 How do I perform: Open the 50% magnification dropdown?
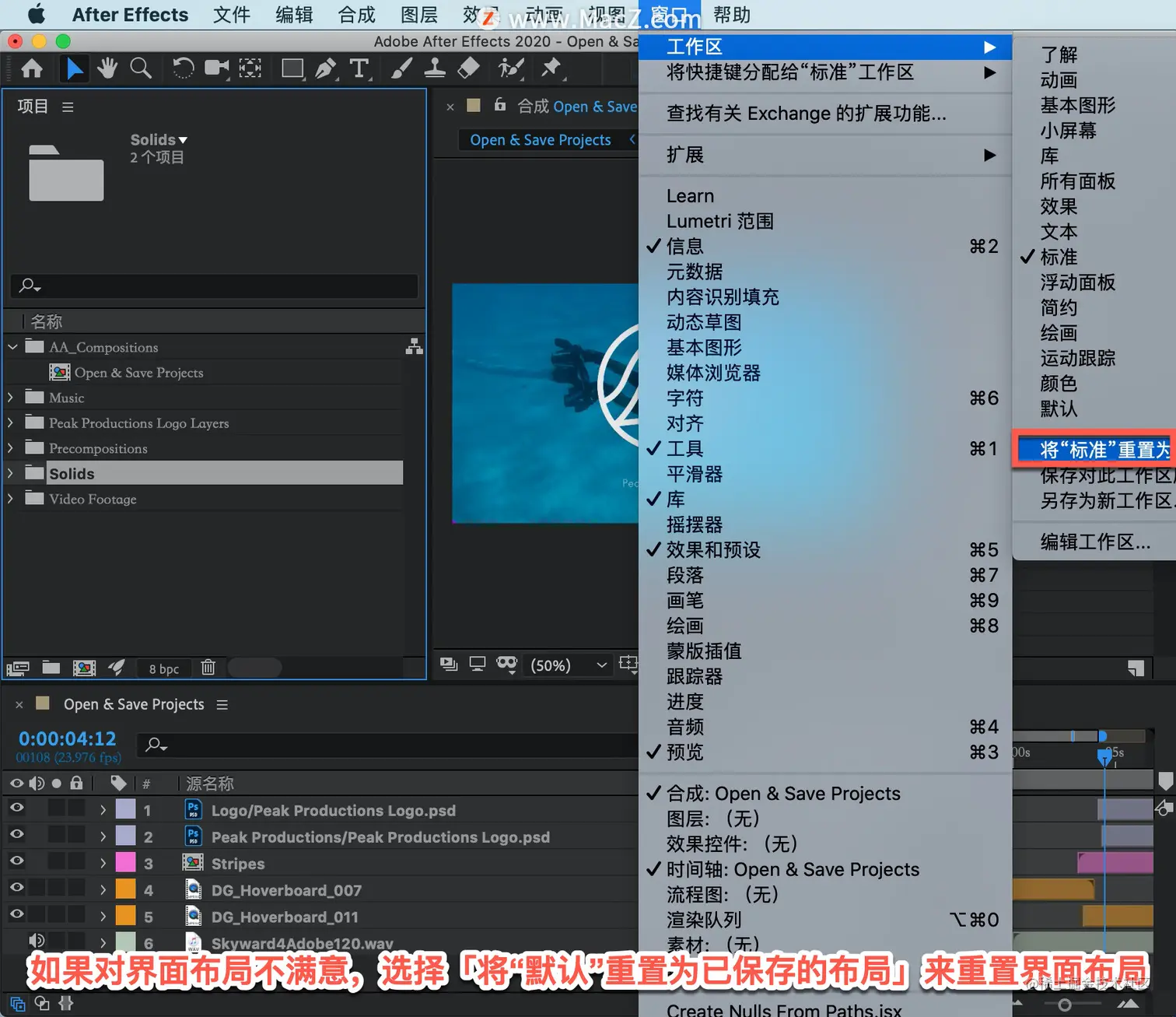point(569,665)
